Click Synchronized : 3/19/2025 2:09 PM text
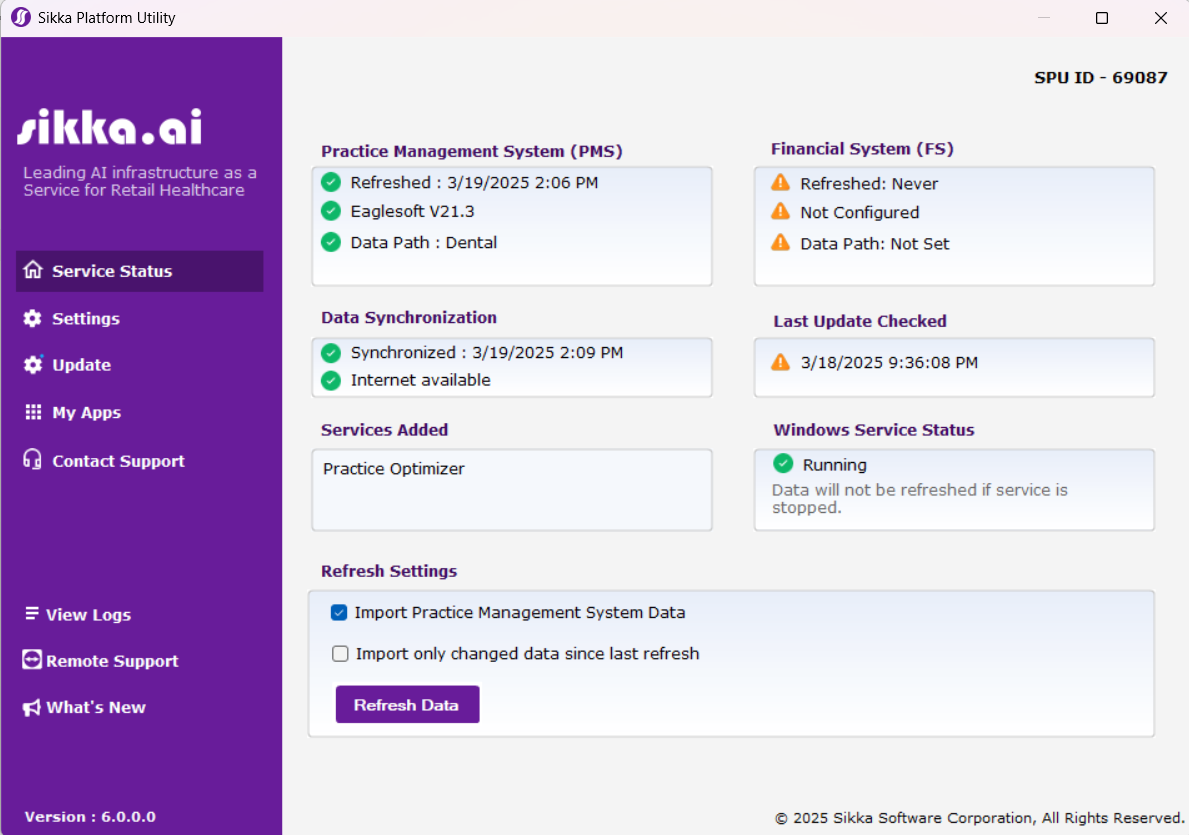Viewport: 1189px width, 835px height. pyautogui.click(x=487, y=353)
